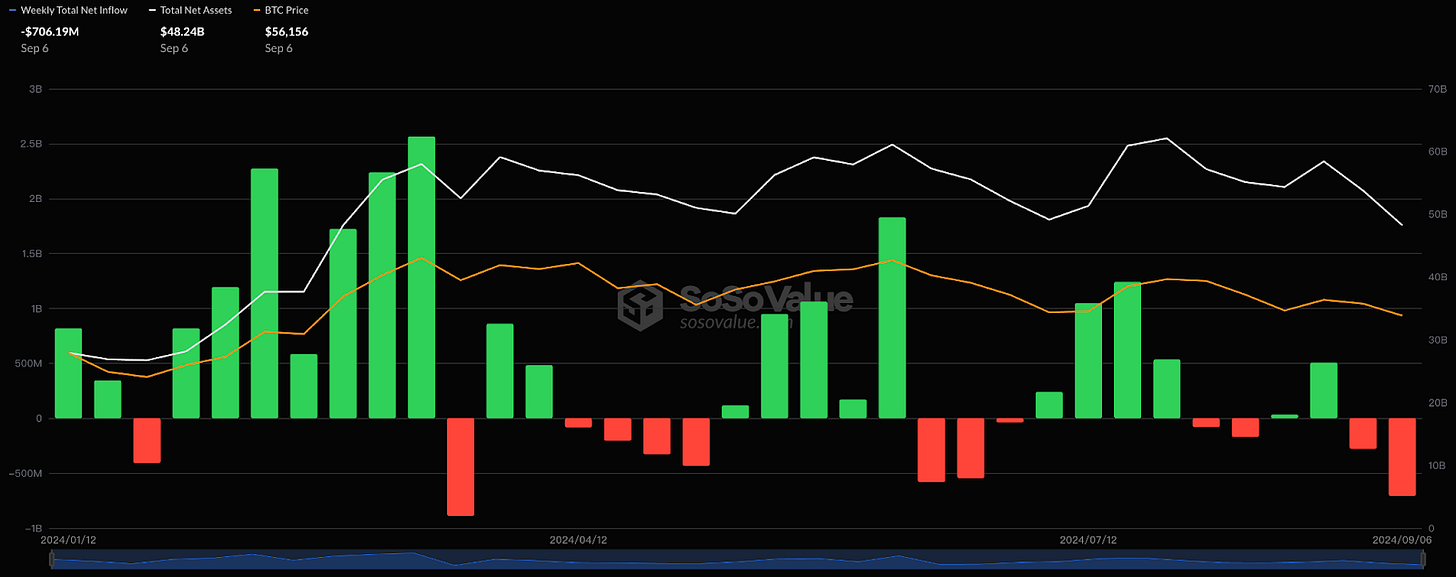Screen dimensions: 1456x577
Task: Click the 2024/04/12 date axis label
Action: 578,539
